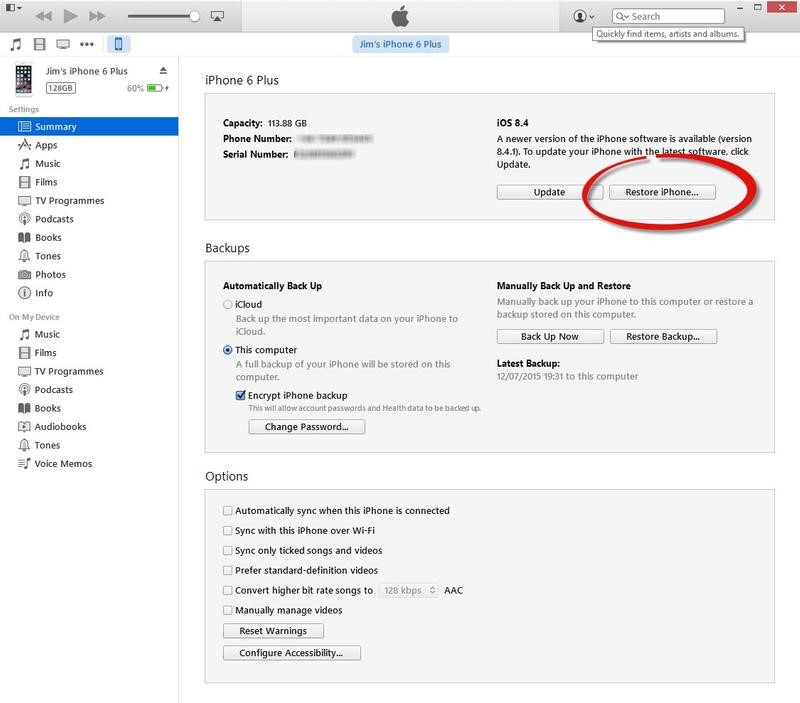Open Music under Settings
Screen dimensions: 800x703
coord(89,164)
